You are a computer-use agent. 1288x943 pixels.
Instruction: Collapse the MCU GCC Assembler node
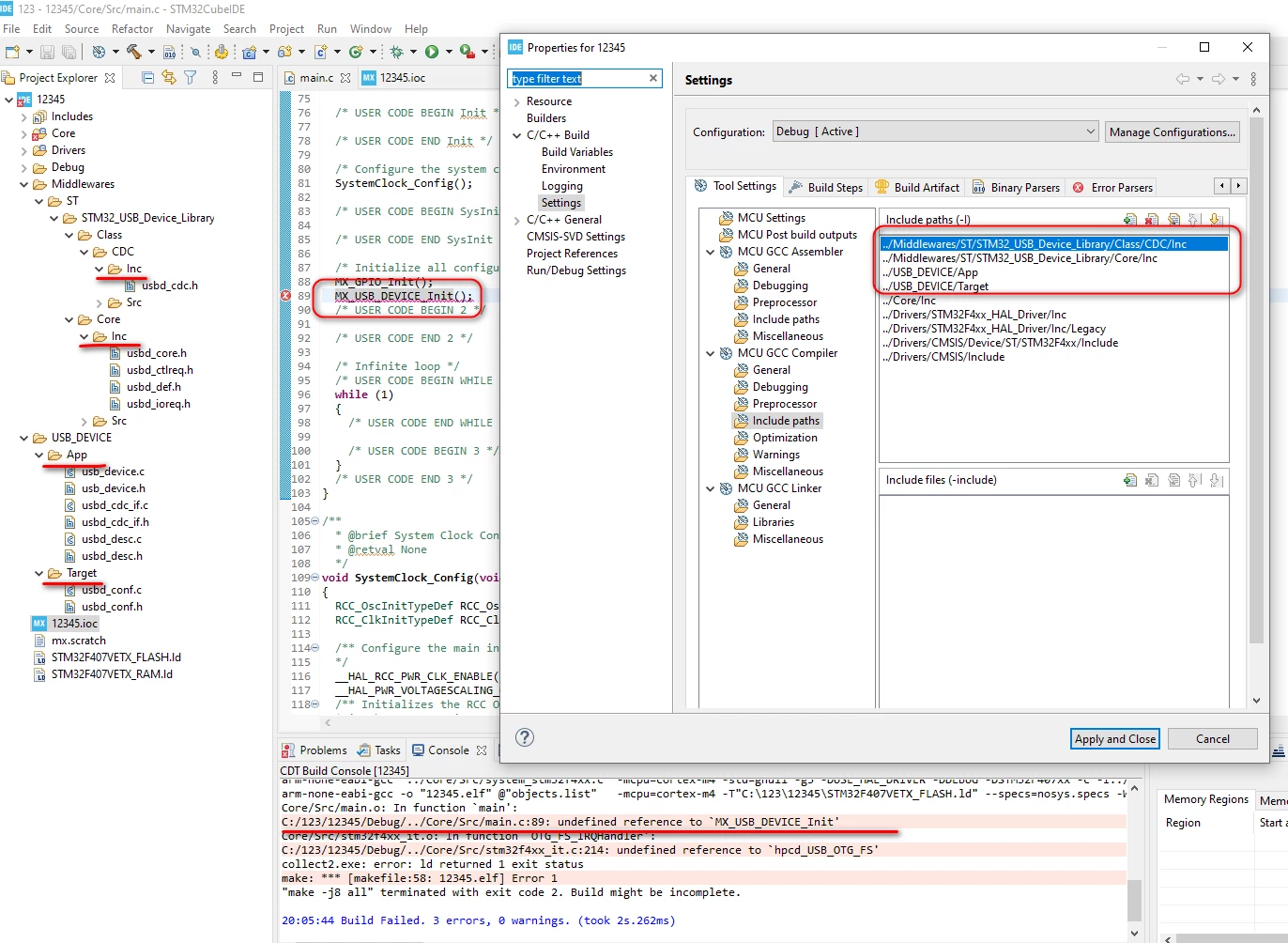click(711, 252)
